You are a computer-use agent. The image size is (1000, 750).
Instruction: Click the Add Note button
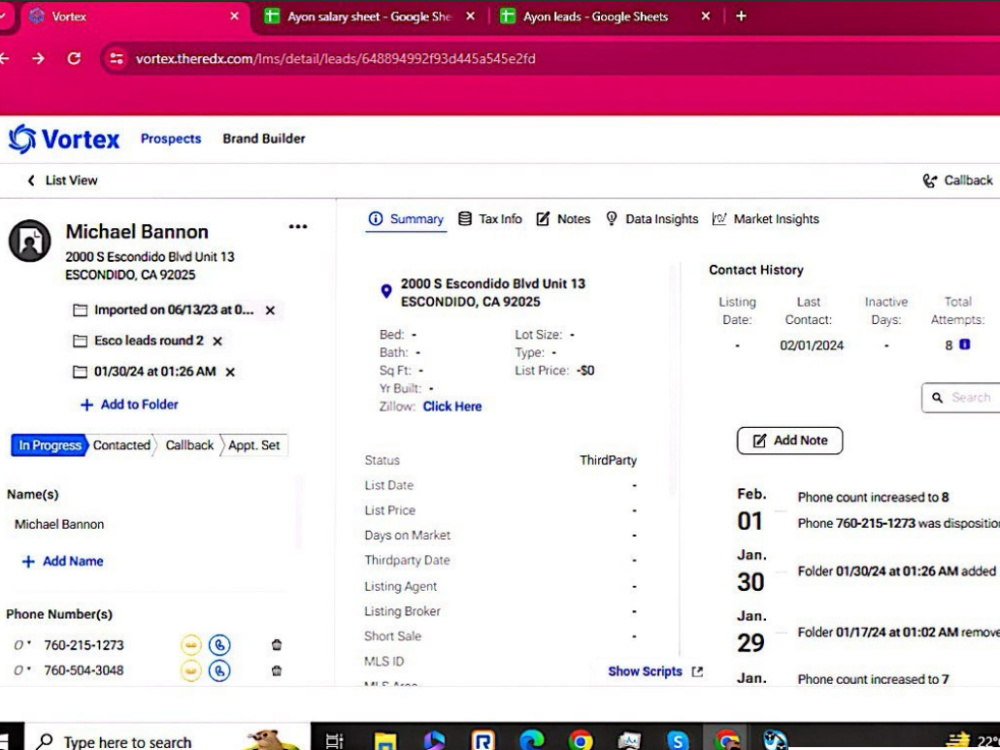tap(790, 441)
